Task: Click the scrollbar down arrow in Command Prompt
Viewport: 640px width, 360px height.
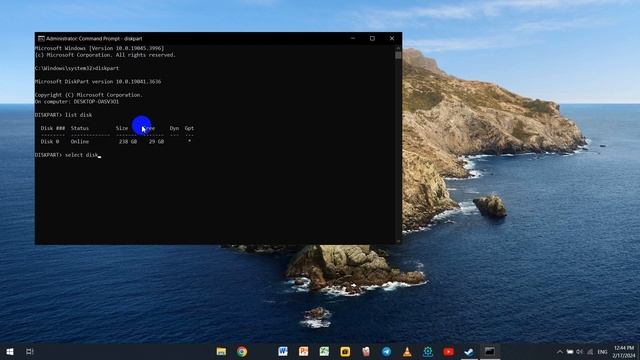Action: click(x=398, y=241)
